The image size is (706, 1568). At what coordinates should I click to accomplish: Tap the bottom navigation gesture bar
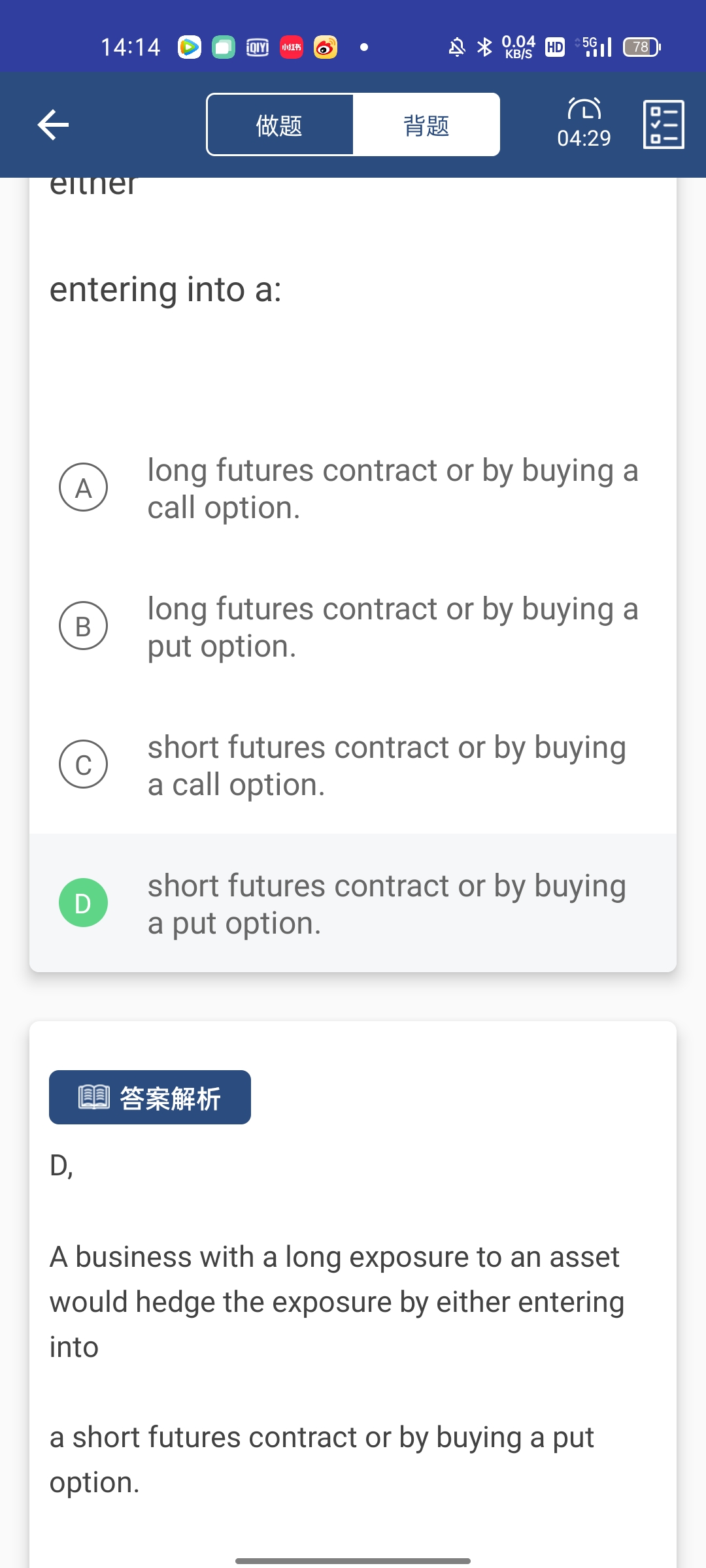(353, 1561)
